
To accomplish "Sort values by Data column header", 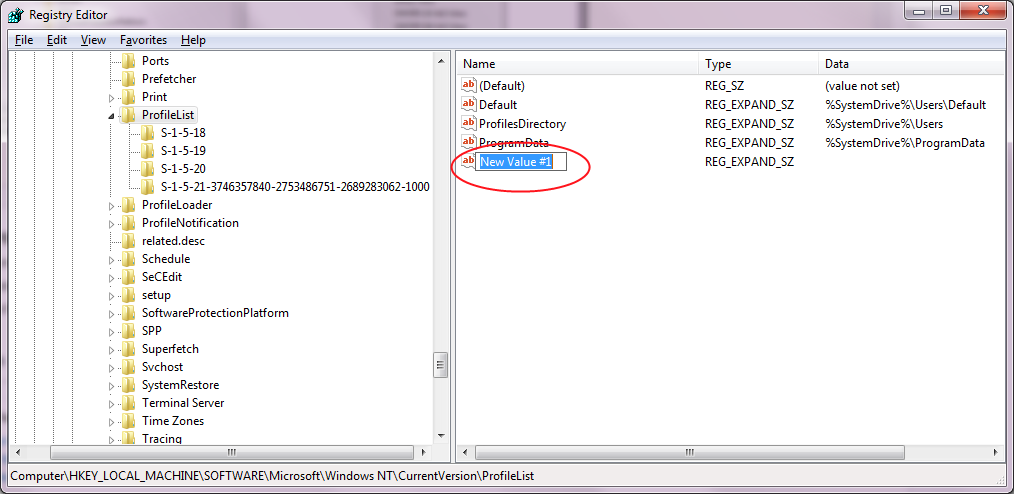I will pos(912,64).
